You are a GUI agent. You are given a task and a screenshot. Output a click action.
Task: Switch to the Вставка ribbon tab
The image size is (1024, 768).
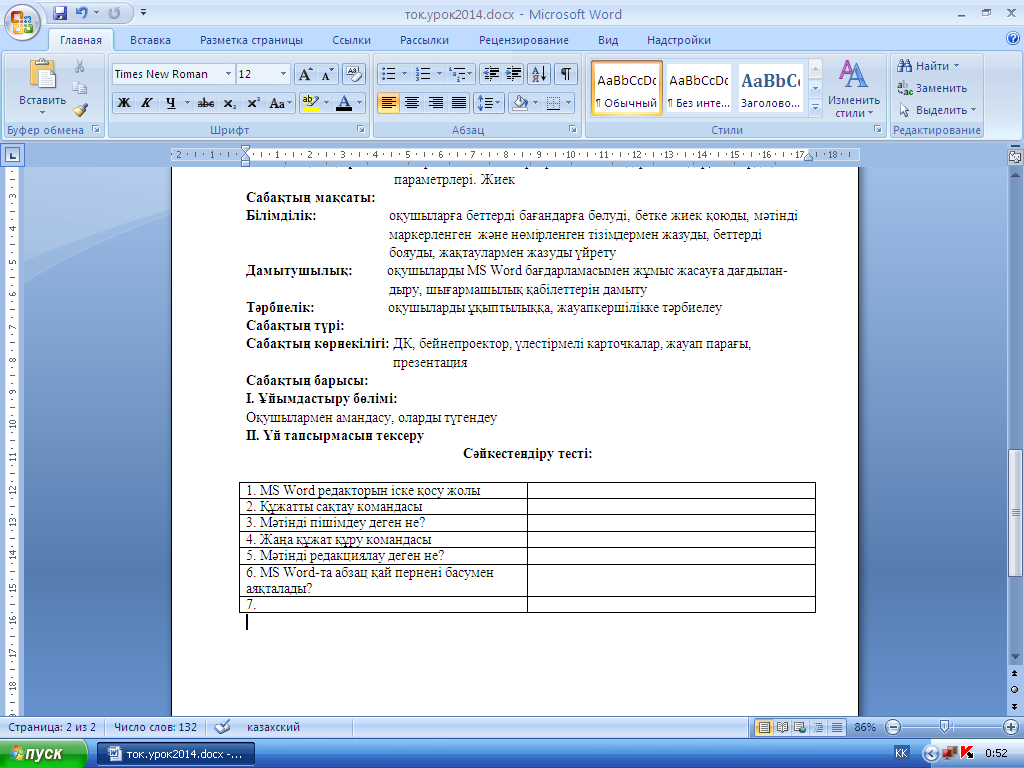pyautogui.click(x=150, y=40)
